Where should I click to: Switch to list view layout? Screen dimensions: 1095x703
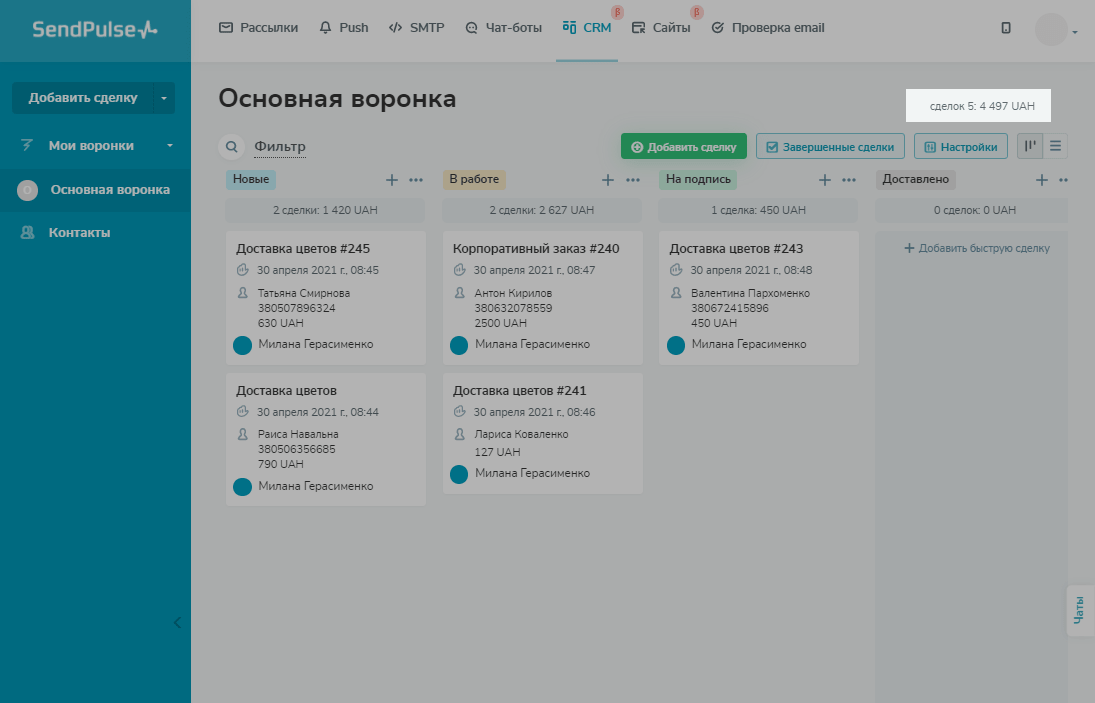point(1055,147)
